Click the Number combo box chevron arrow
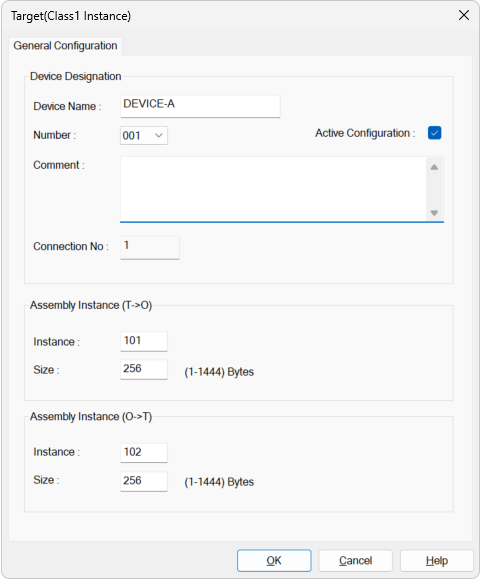 [159, 135]
